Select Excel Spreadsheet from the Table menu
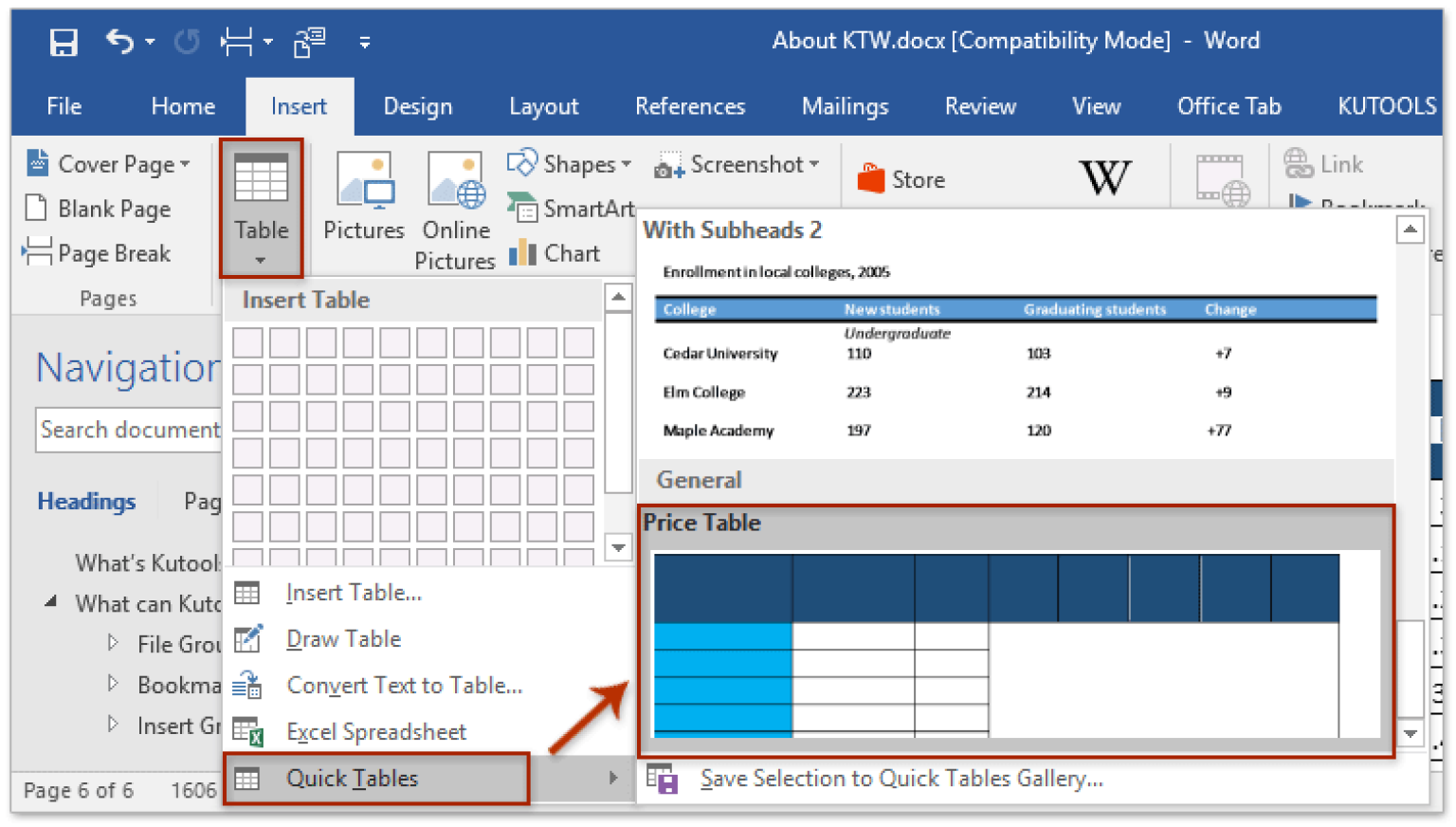This screenshot has height=827, width=1456. click(x=375, y=731)
